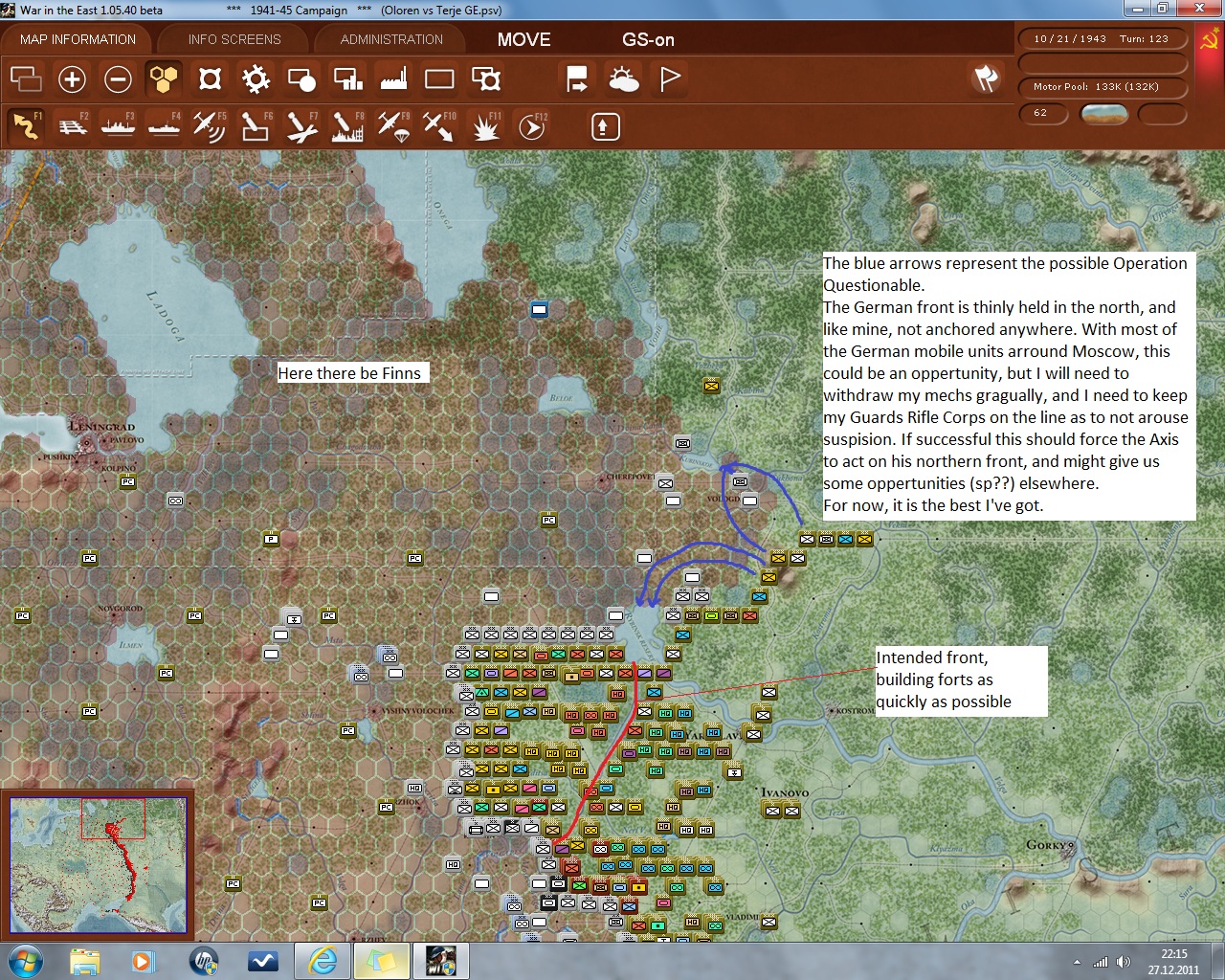Open the Windows Start button
The width and height of the screenshot is (1225, 980).
24,961
